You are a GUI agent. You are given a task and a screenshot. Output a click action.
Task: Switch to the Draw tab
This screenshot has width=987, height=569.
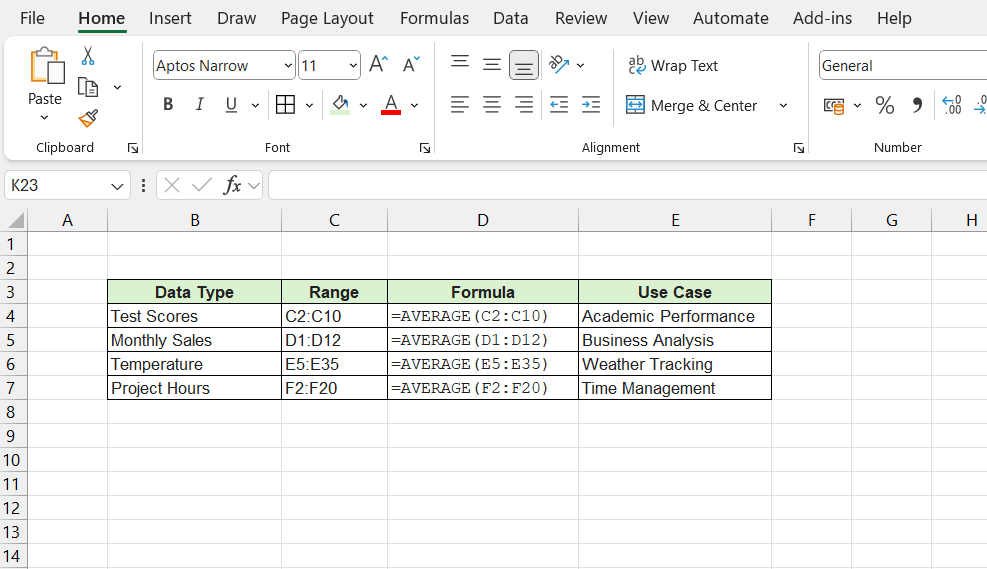click(236, 18)
